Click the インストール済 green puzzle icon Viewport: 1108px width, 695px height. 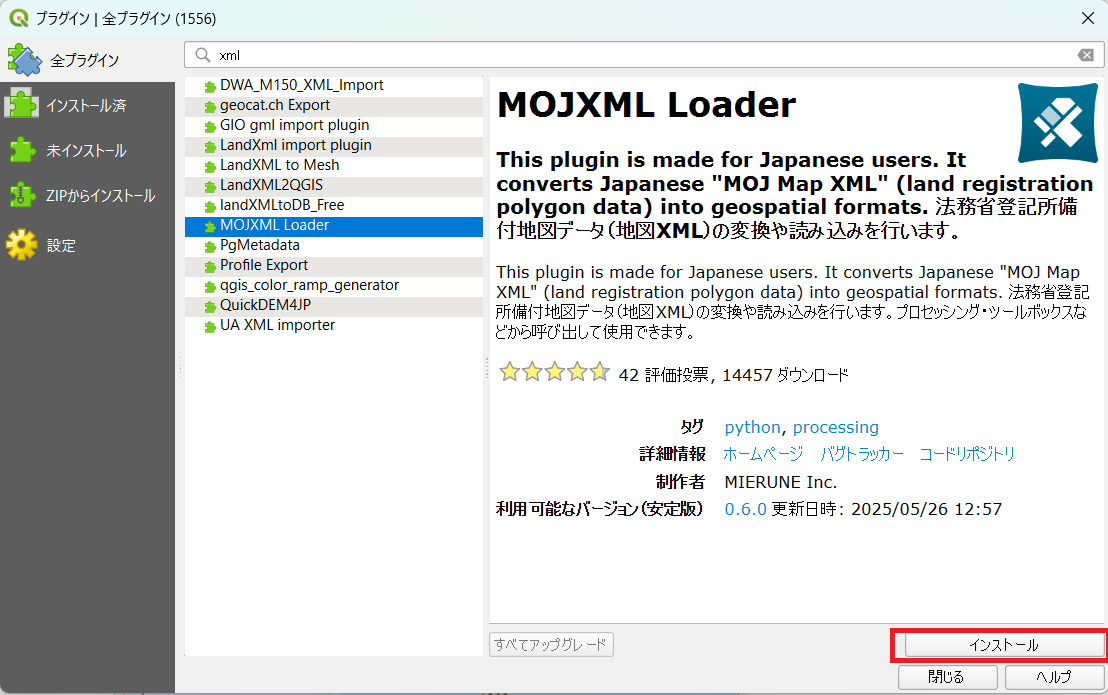click(22, 105)
